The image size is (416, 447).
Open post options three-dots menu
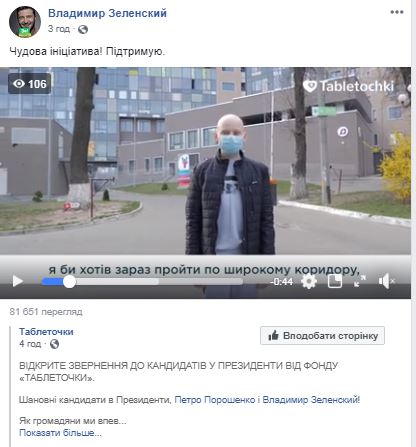tap(397, 12)
